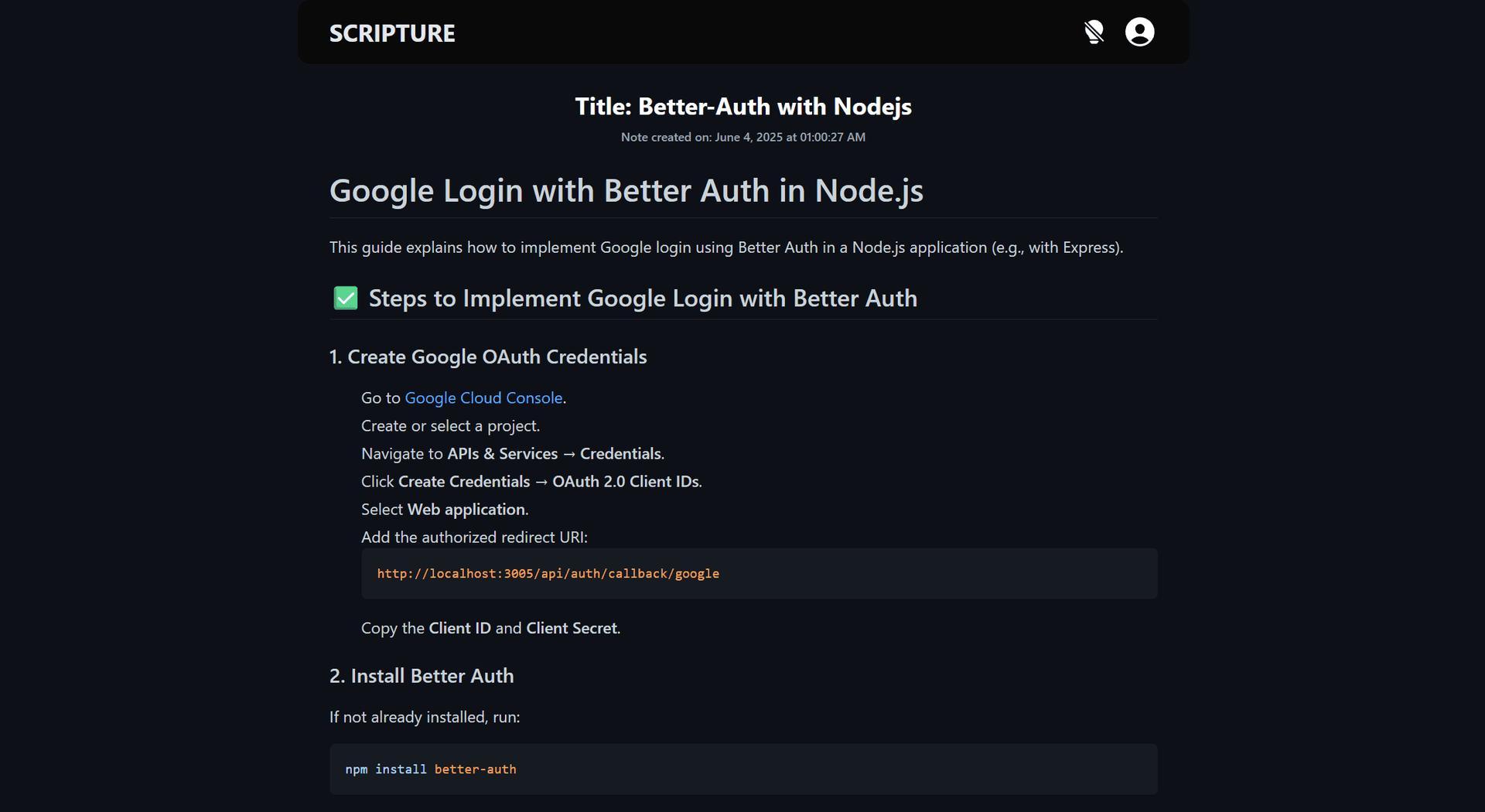Click the note creation date text
The width and height of the screenshot is (1485, 812).
[x=743, y=137]
